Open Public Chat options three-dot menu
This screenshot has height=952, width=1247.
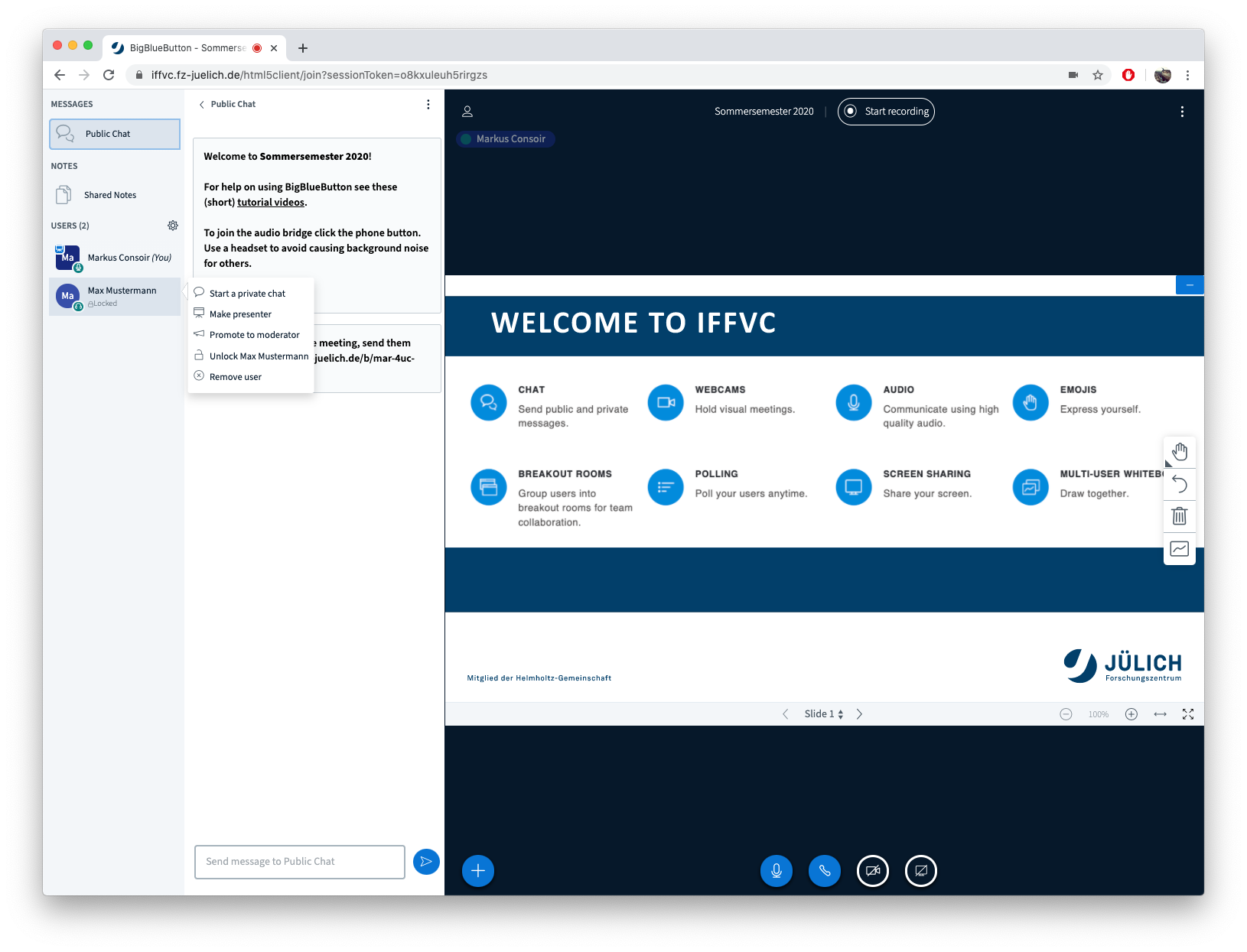click(x=428, y=105)
